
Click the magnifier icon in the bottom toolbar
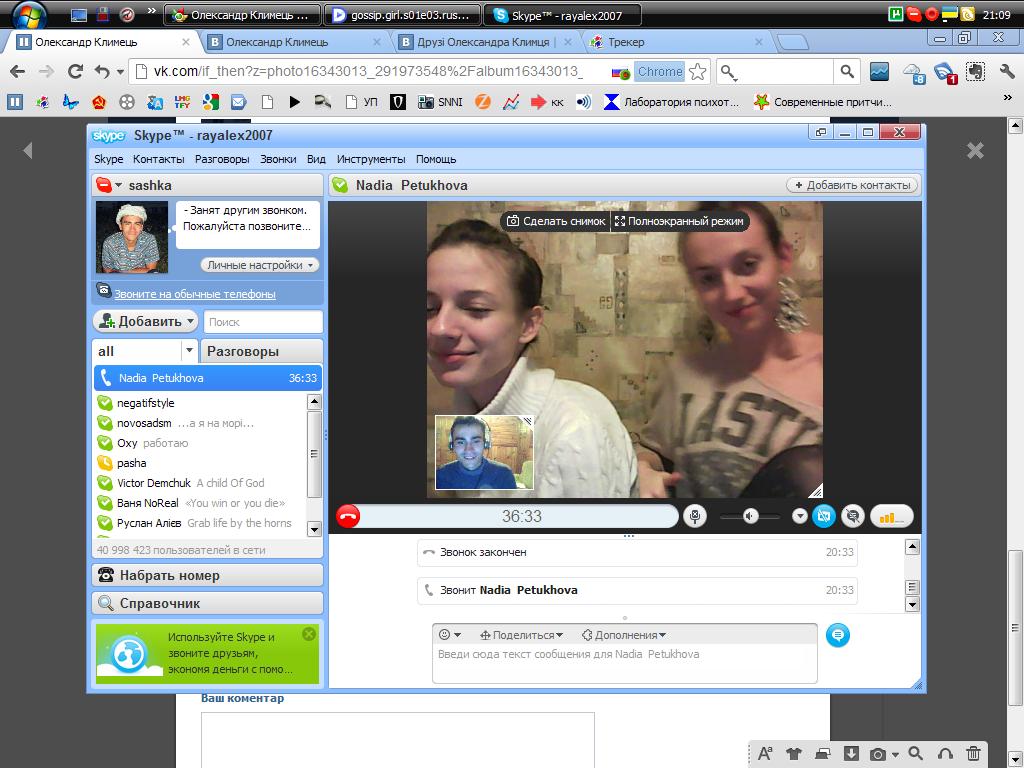click(916, 753)
